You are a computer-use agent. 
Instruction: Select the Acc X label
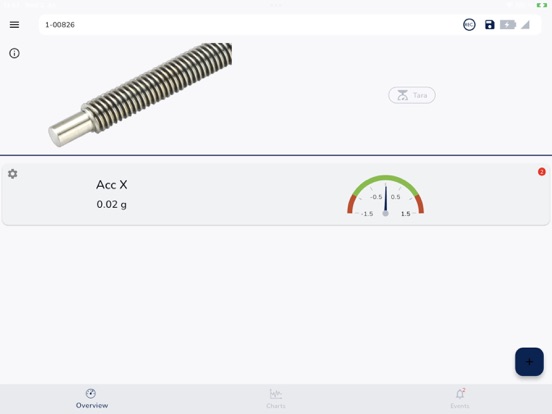tap(112, 185)
